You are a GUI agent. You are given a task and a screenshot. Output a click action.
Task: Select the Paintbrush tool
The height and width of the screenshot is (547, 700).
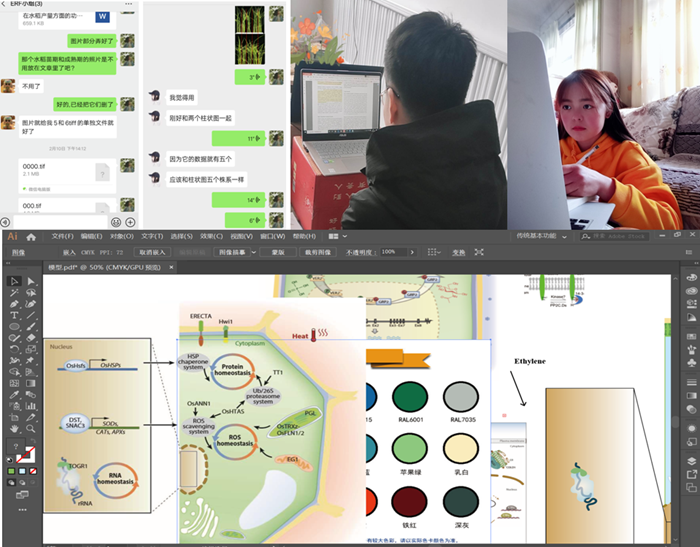[x=31, y=327]
